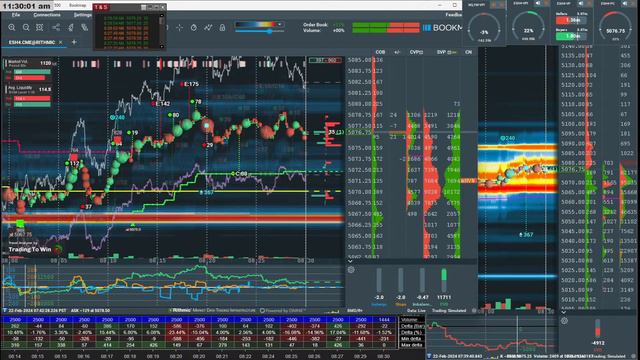Viewport: 640px width, 360px height.
Task: Open the gear settings in the lower widget panel
Action: [x=351, y=270]
